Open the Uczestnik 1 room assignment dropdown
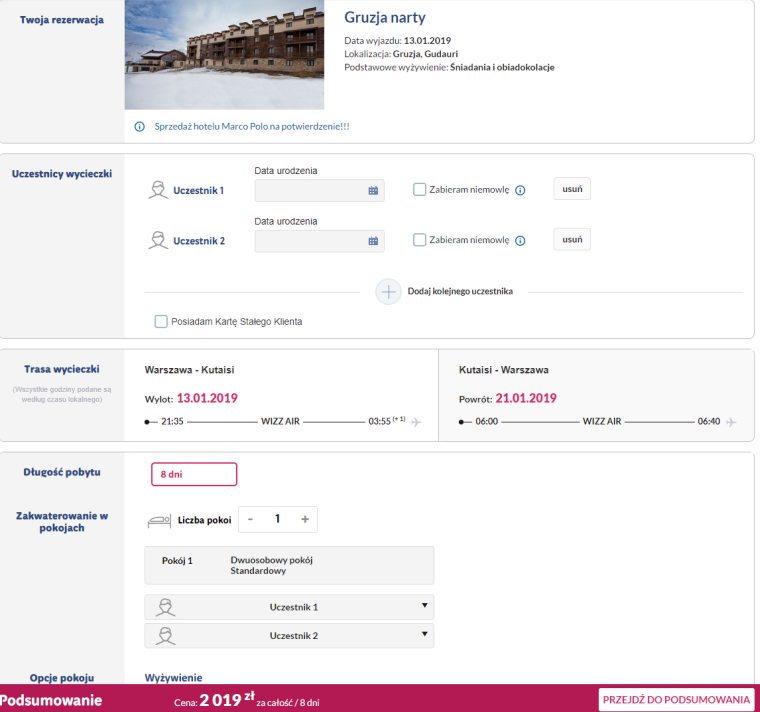Screen dimensions: 760x712 [290, 607]
